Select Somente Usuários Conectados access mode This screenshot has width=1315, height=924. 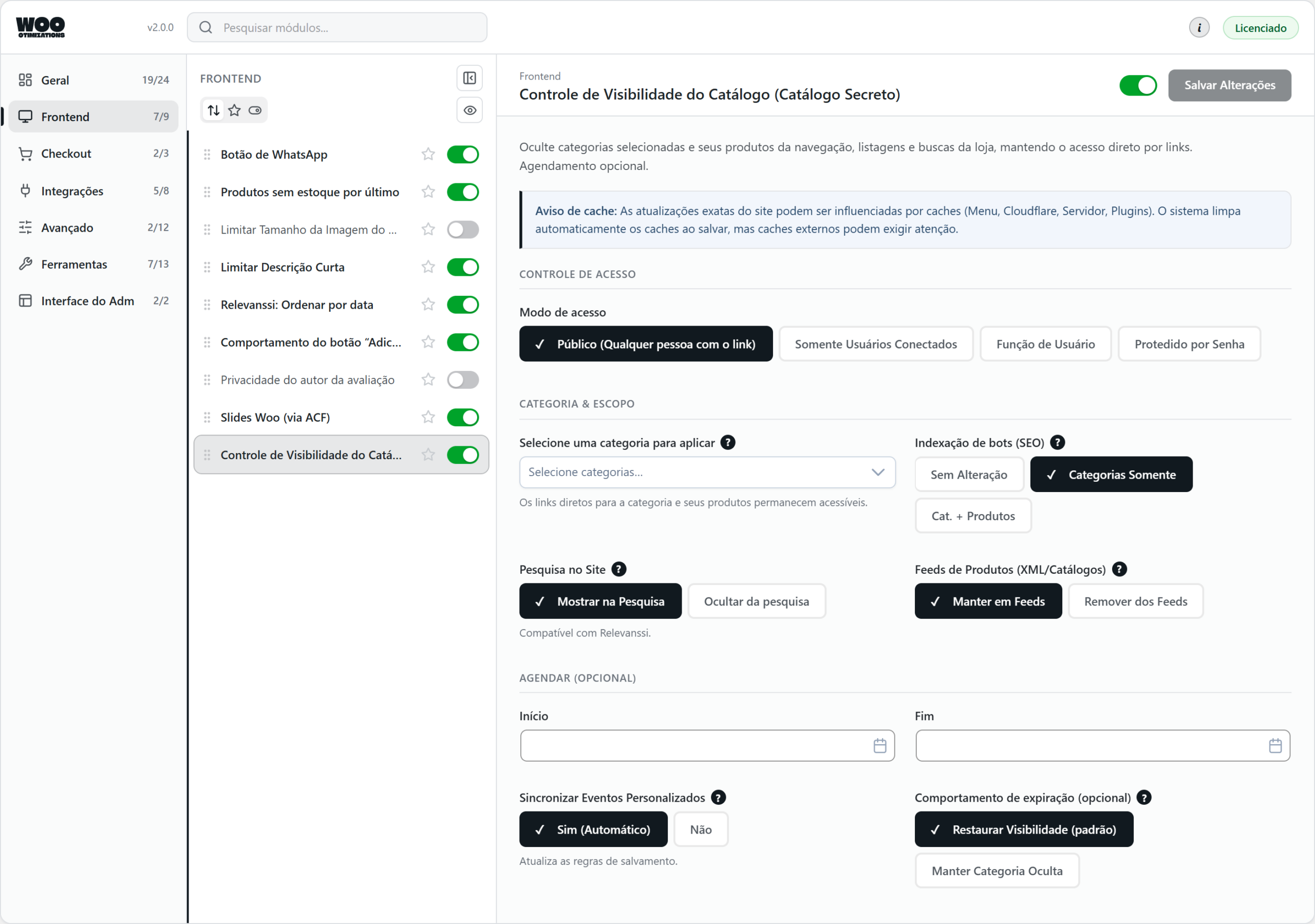pyautogui.click(x=876, y=344)
